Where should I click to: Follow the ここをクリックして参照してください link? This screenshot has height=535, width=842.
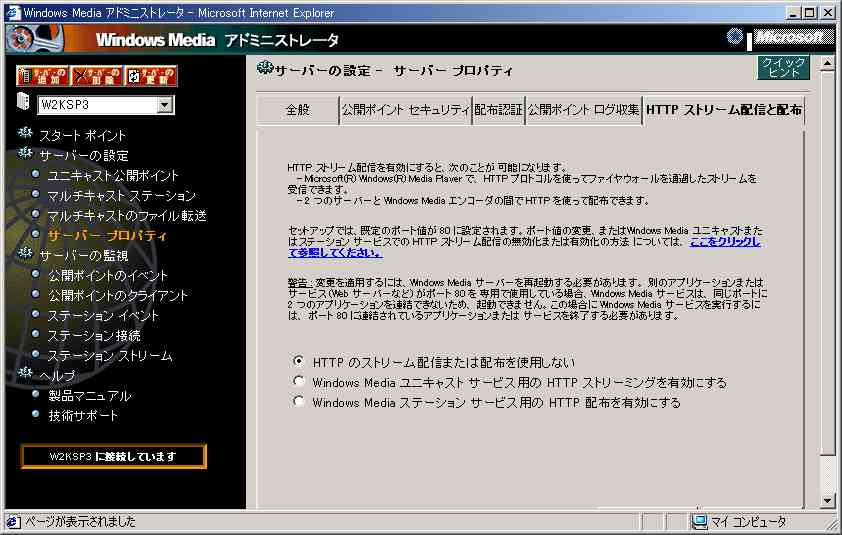click(x=724, y=242)
